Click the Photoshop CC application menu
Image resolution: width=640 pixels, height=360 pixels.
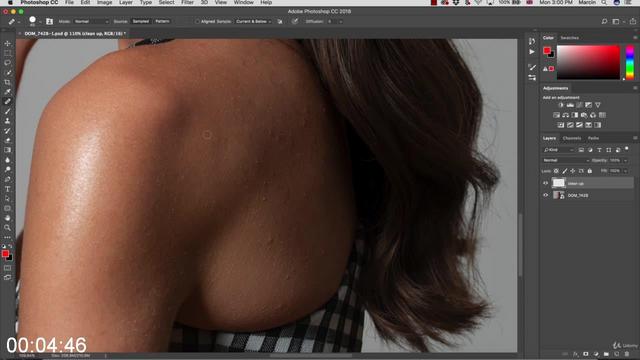point(39,2)
